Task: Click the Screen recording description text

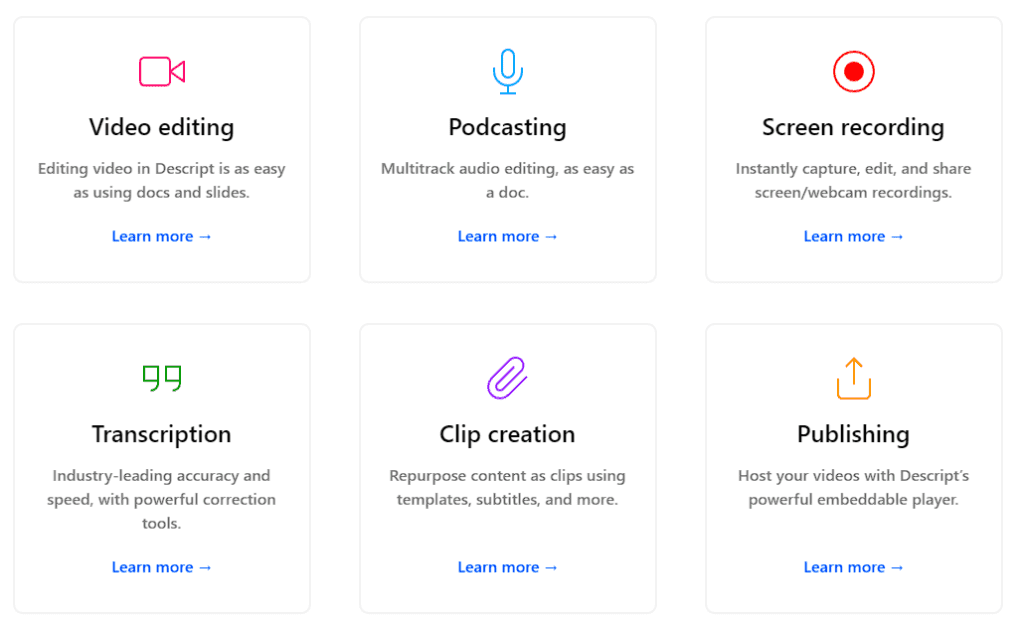Action: coord(853,180)
